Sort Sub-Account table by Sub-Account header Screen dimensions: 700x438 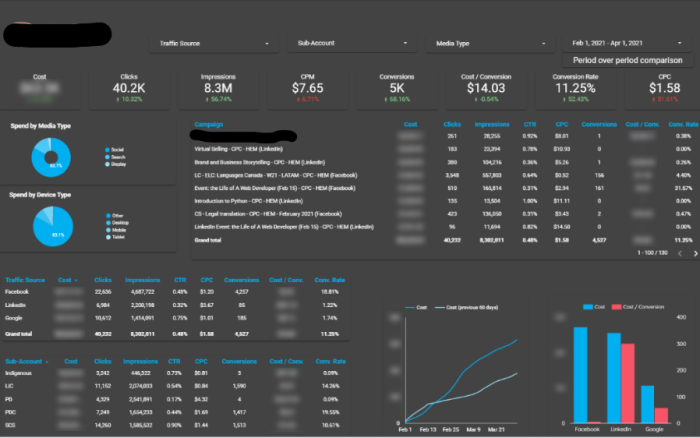pyautogui.click(x=26, y=361)
